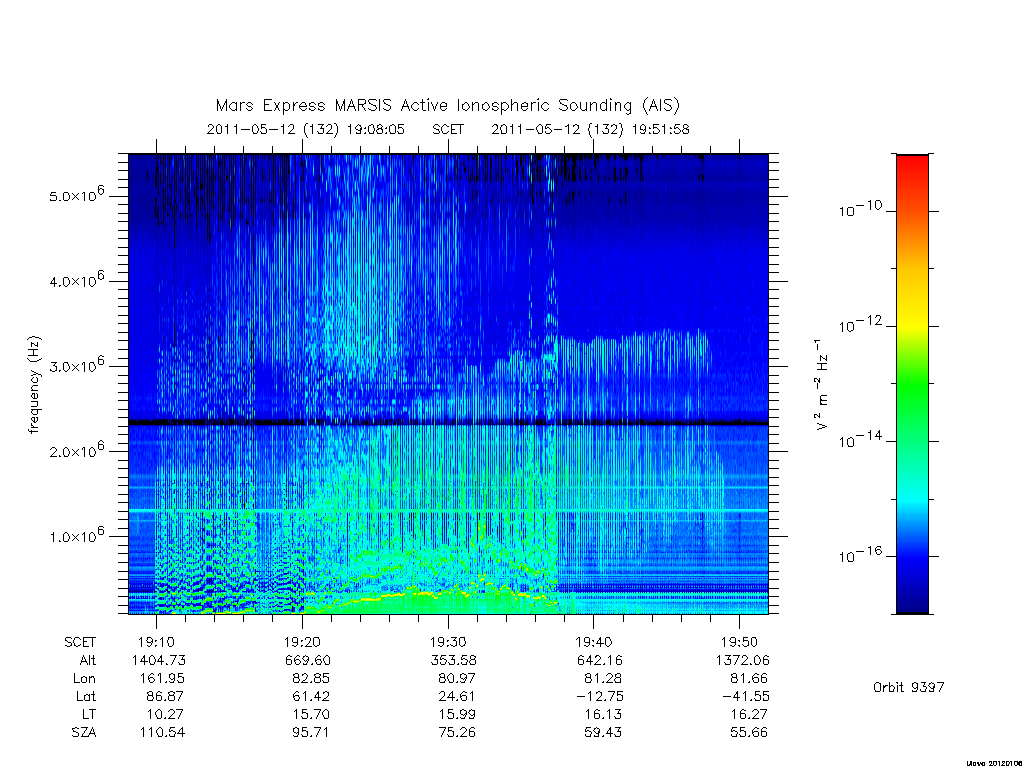The image size is (1024, 768).
Task: Click the 'Lon' row label
Action: click(84, 679)
